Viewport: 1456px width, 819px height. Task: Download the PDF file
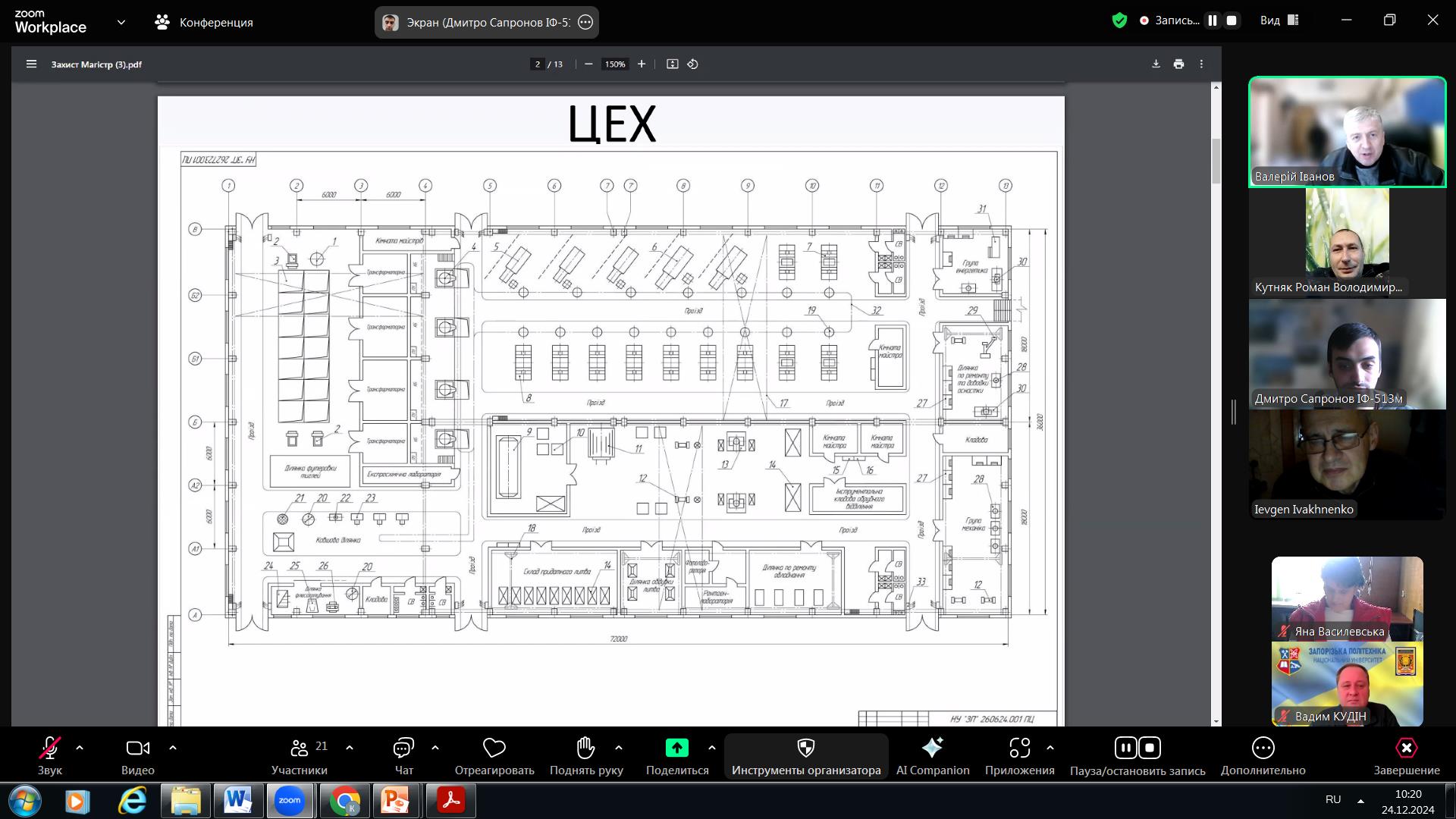(x=1156, y=64)
